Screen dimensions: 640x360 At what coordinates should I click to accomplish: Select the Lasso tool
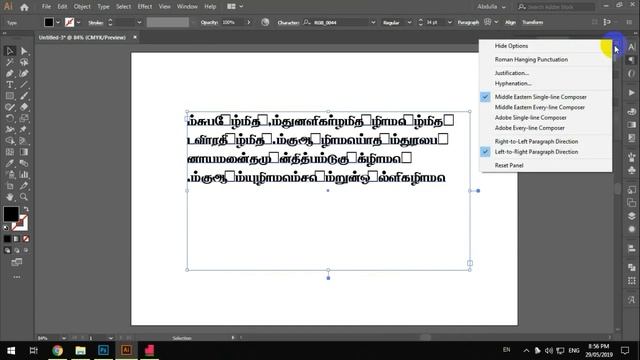click(x=24, y=62)
